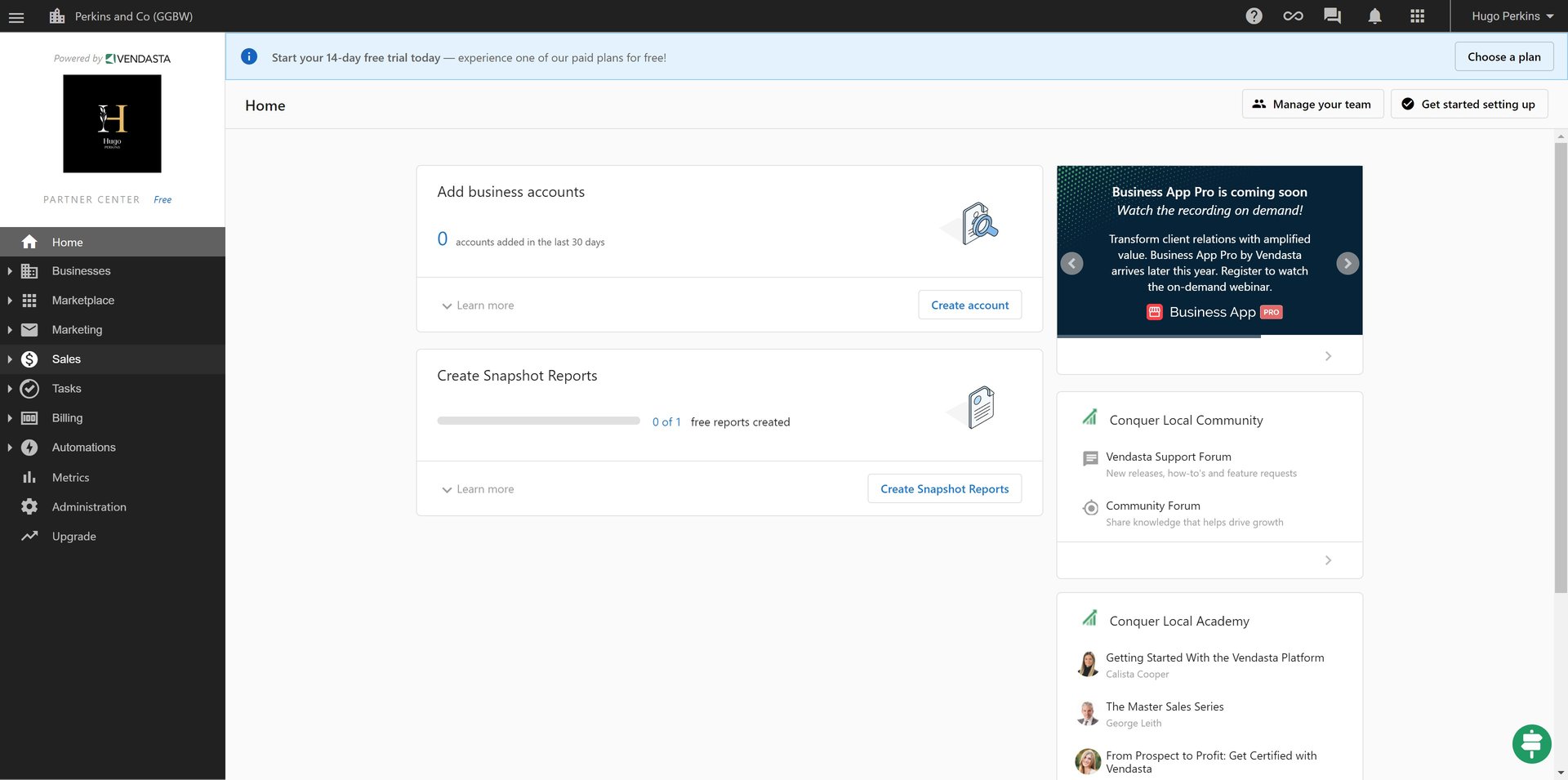The height and width of the screenshot is (780, 1568).
Task: Click the Create Snapshot Reports button
Action: point(944,488)
